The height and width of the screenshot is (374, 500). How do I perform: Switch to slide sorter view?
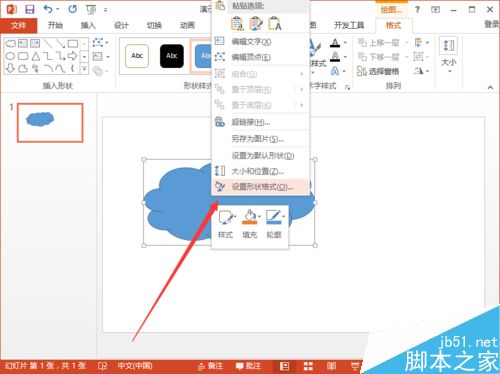point(308,366)
